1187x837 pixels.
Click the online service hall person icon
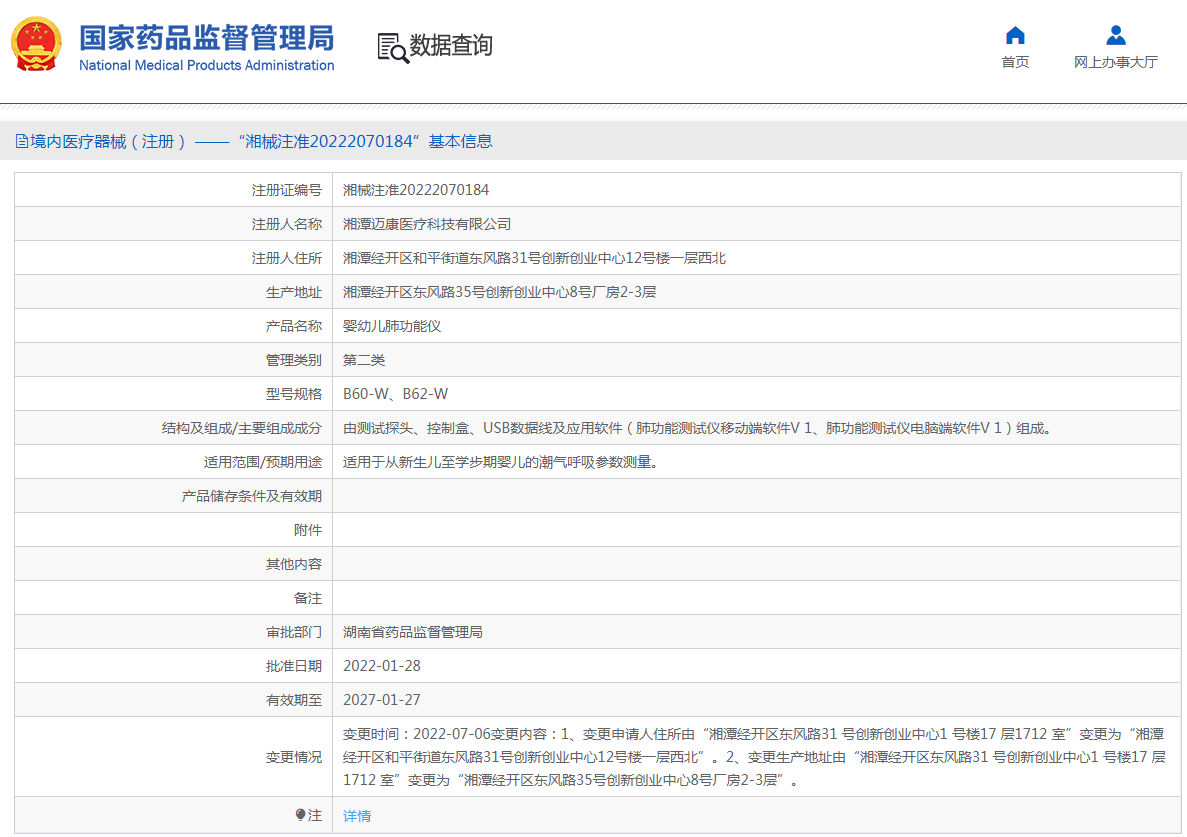coord(1116,36)
